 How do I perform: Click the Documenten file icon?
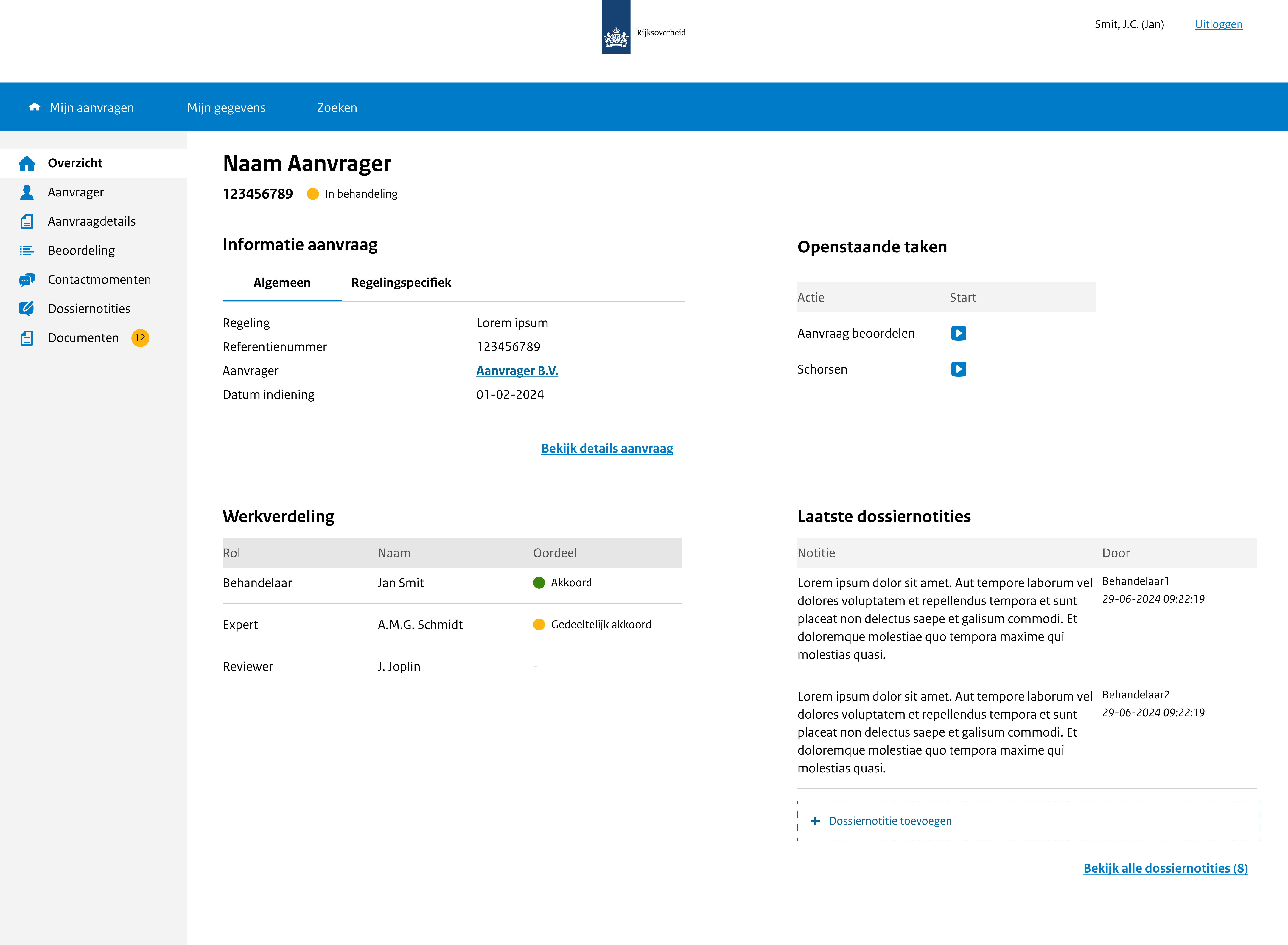[27, 338]
